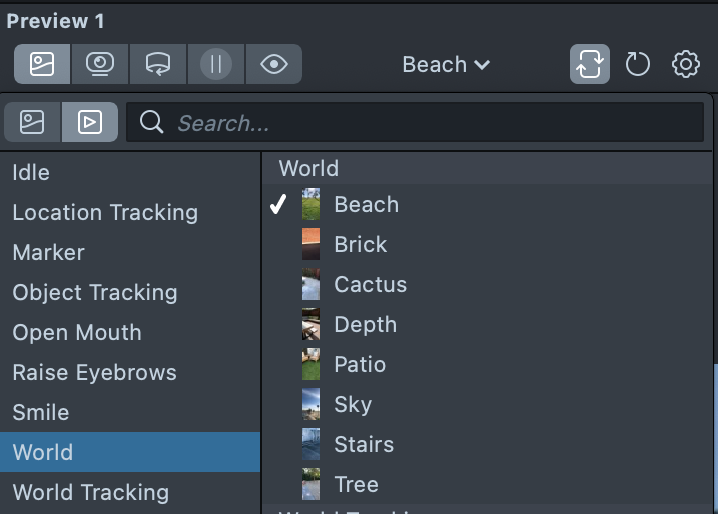Screen dimensions: 718x514
Task: Show image media filter in picker
Action: (x=33, y=122)
